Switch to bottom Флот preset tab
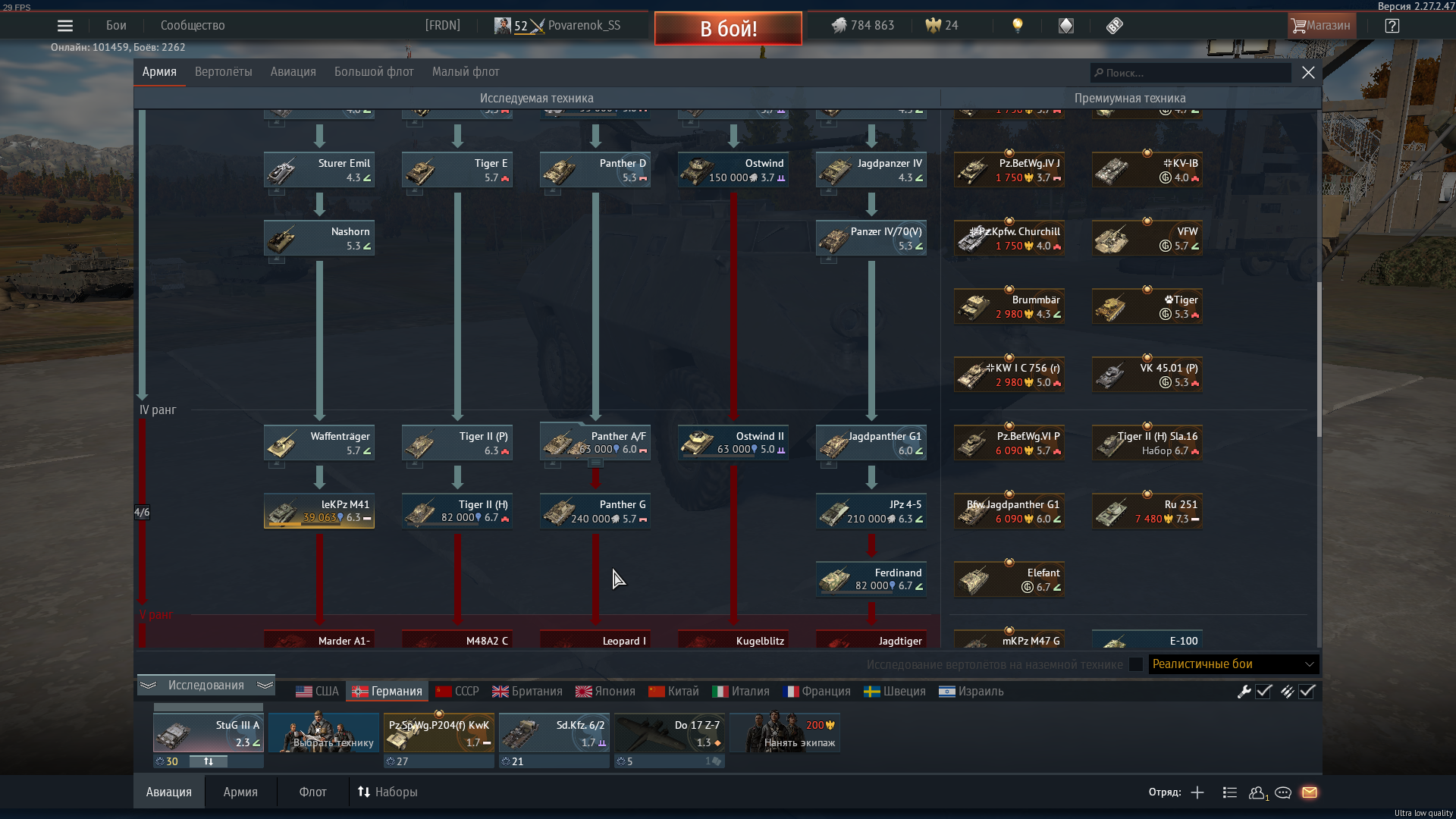The width and height of the screenshot is (1456, 819). pos(312,792)
